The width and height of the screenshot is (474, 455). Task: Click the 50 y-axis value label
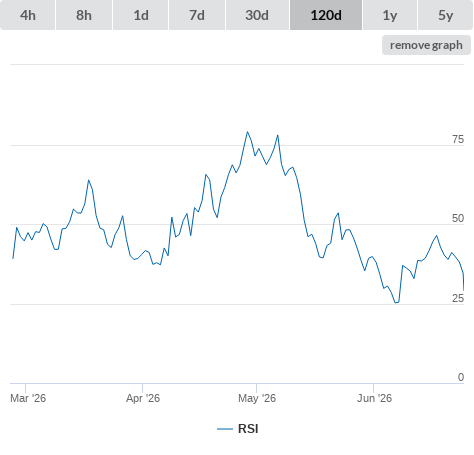[x=458, y=218]
